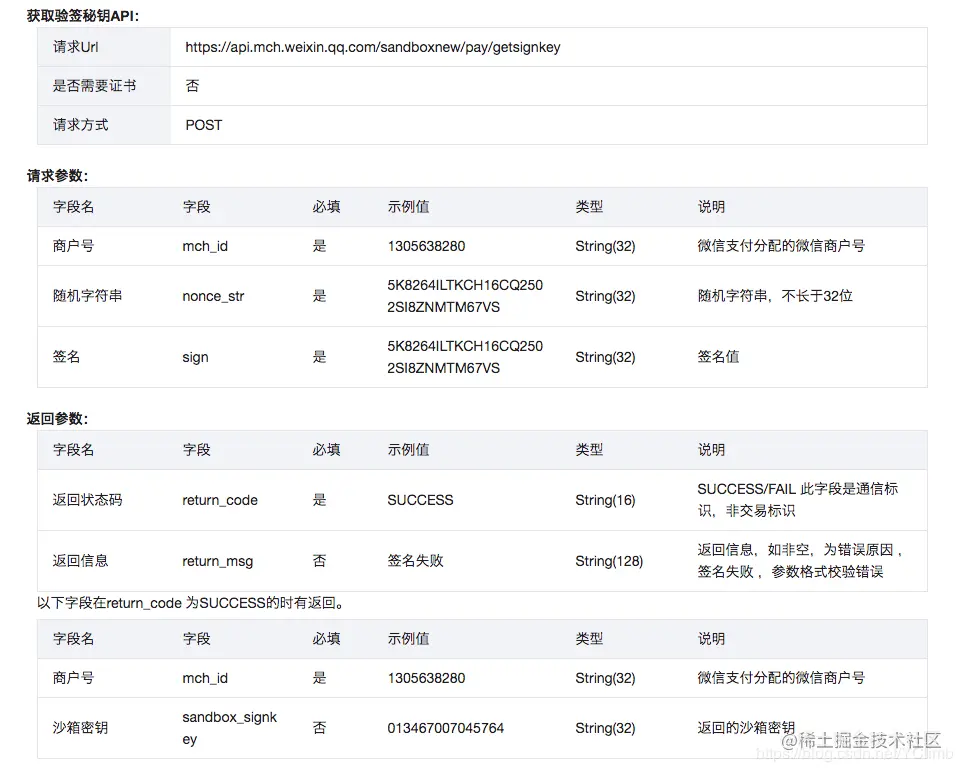Click '否' in the 是否需要证书 row
Viewport: 963px width, 772px height.
point(192,86)
